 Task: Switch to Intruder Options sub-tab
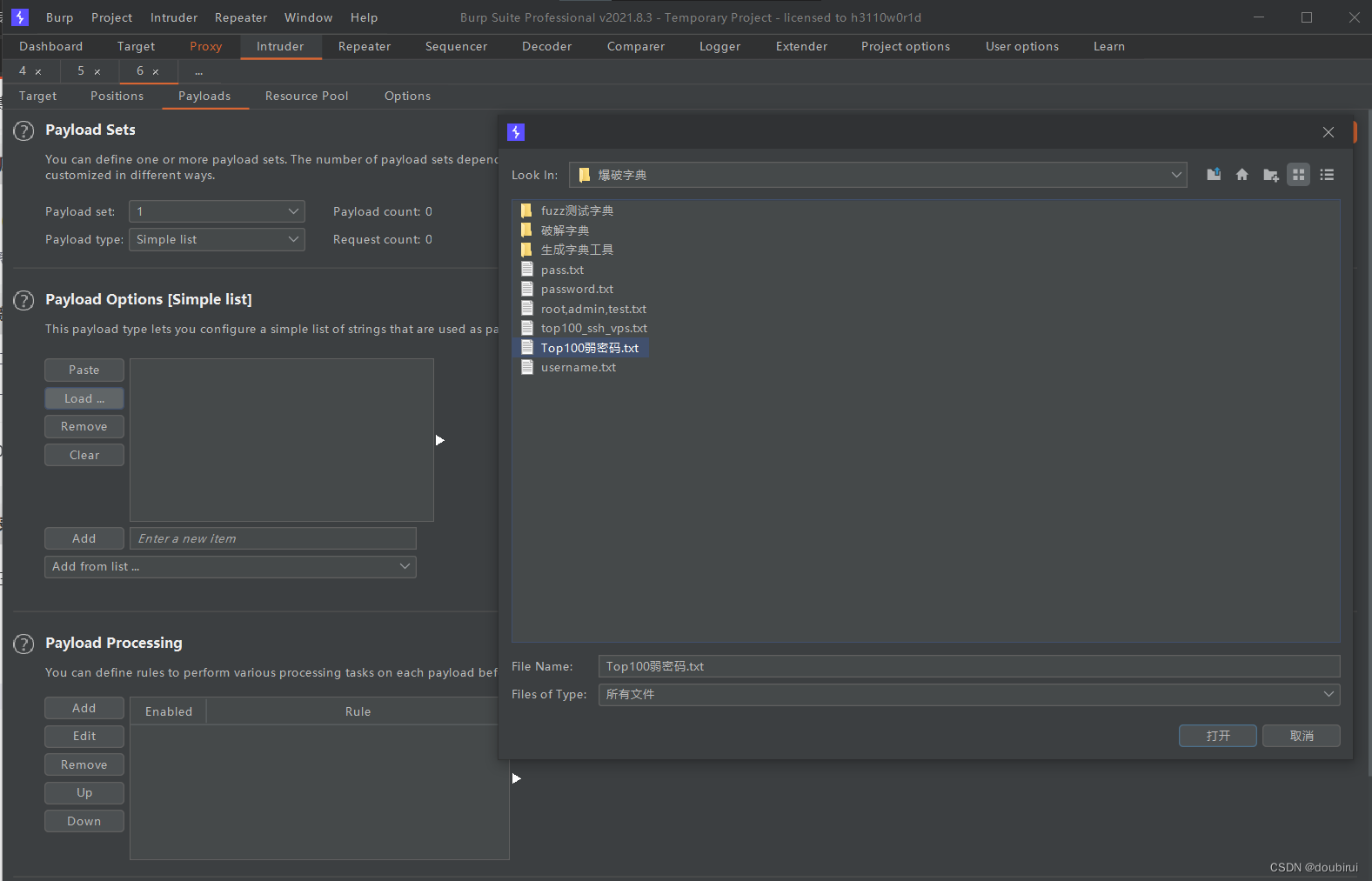(x=407, y=96)
